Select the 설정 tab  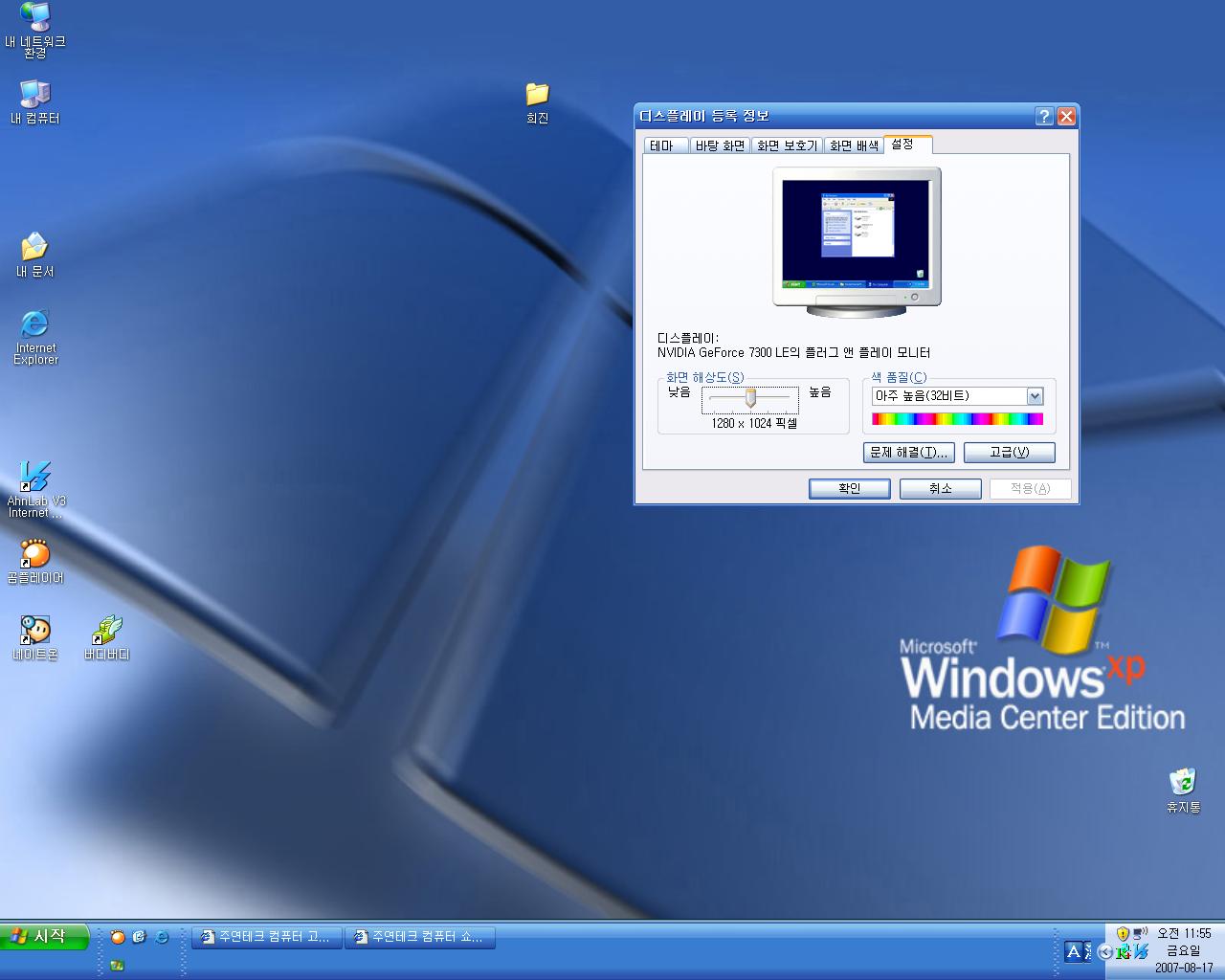(907, 144)
